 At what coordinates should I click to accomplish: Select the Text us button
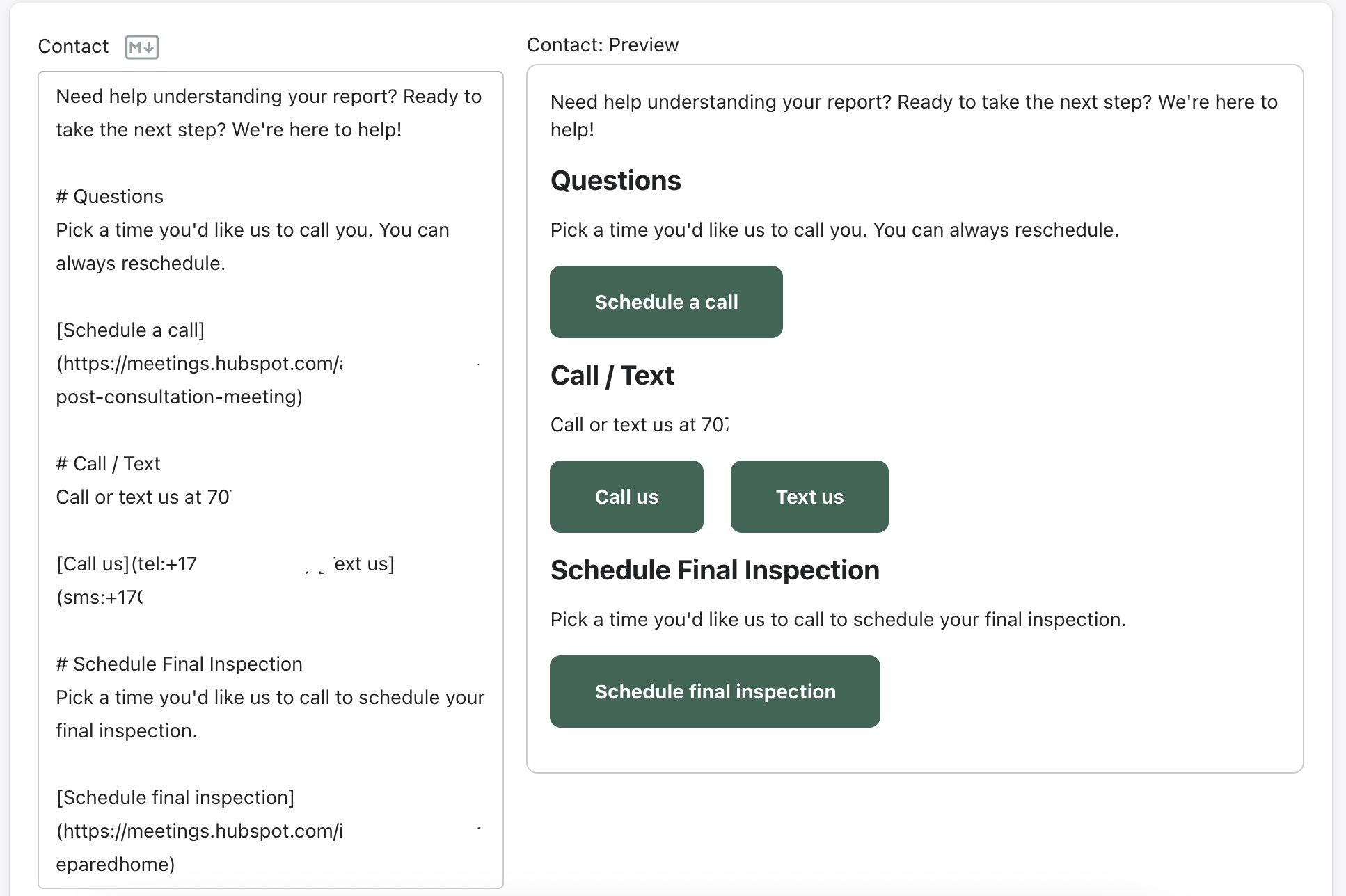(x=809, y=497)
